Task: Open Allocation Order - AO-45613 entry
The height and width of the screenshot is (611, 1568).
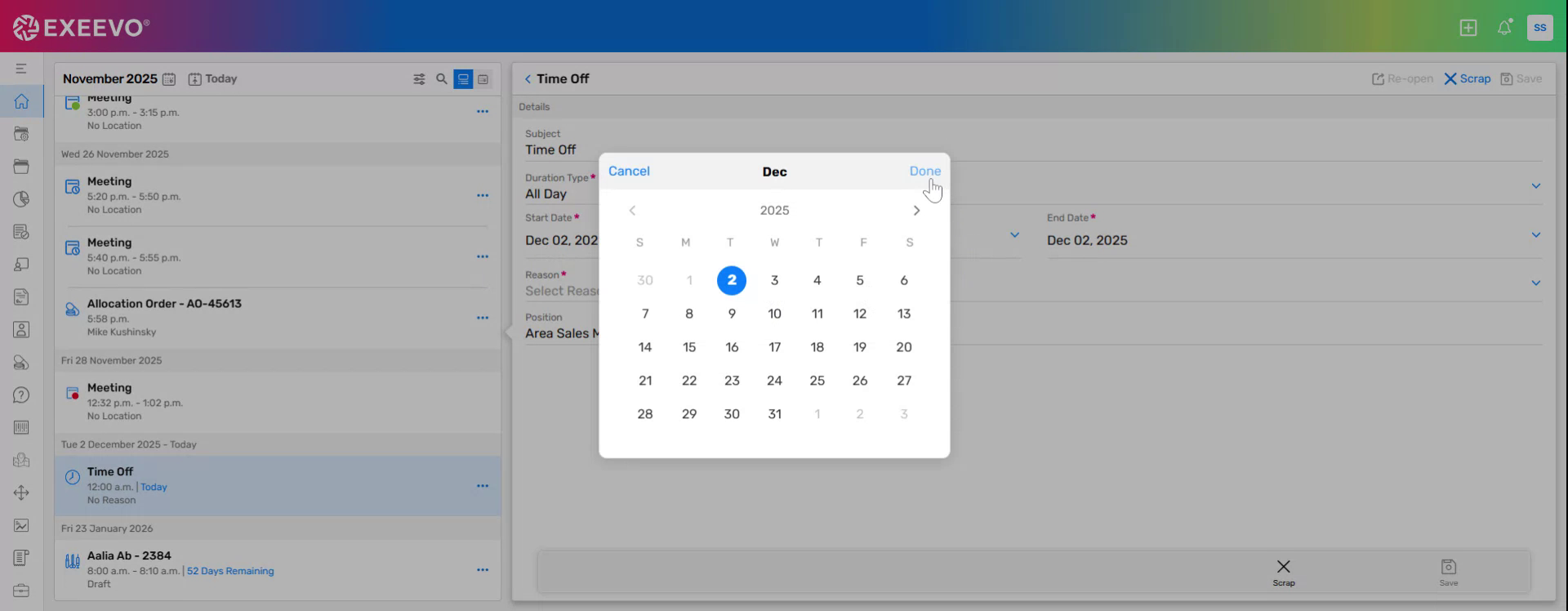Action: [x=278, y=318]
